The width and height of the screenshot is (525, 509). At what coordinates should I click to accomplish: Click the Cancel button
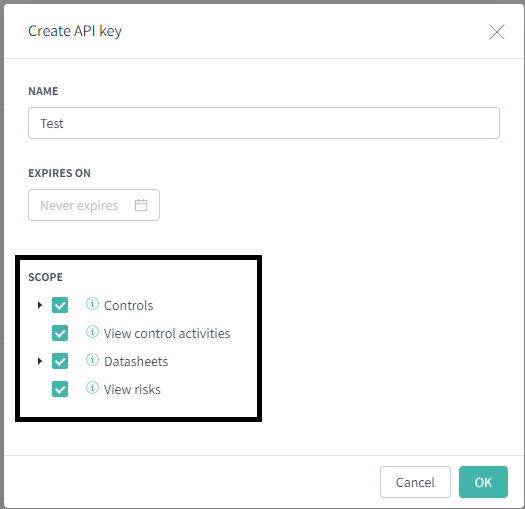[415, 482]
